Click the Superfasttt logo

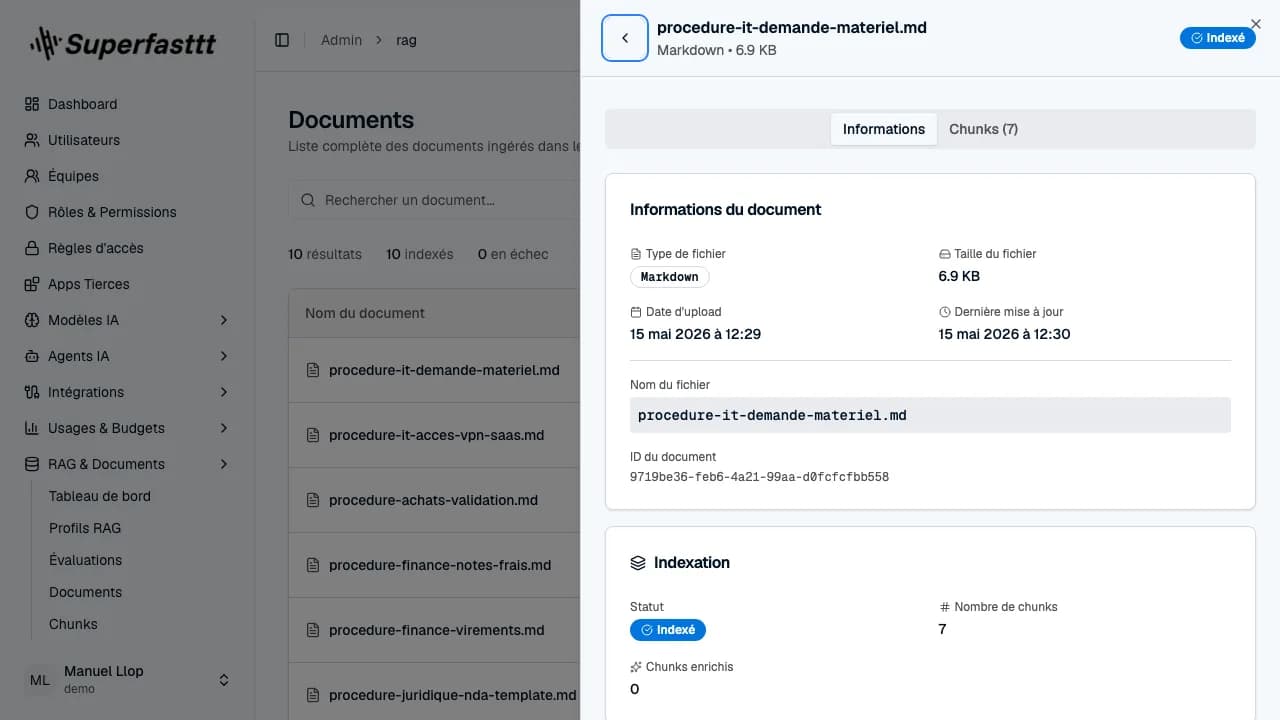coord(122,43)
